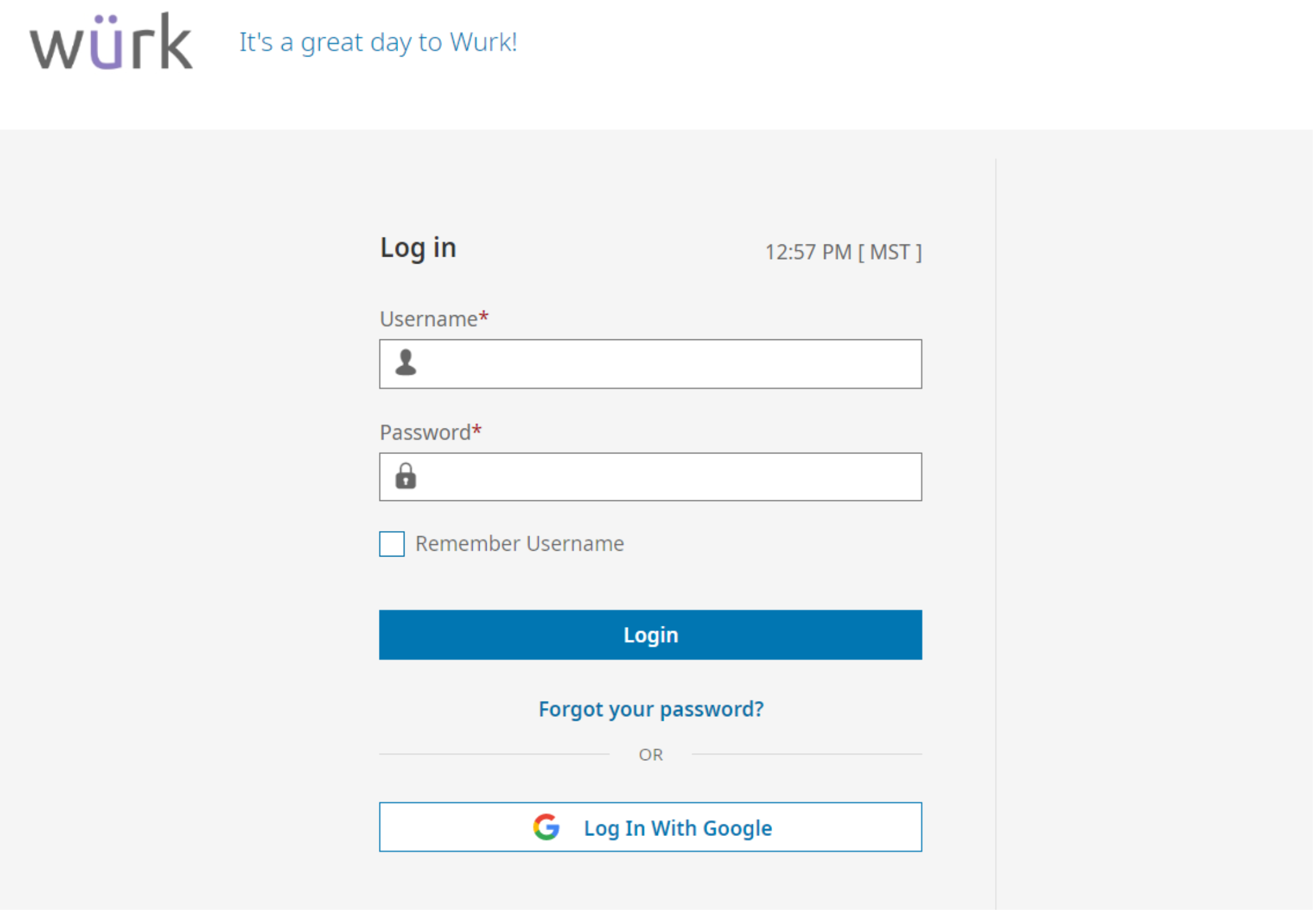The image size is (1316, 913).
Task: Click the Google icon on the Google login button
Action: (546, 827)
